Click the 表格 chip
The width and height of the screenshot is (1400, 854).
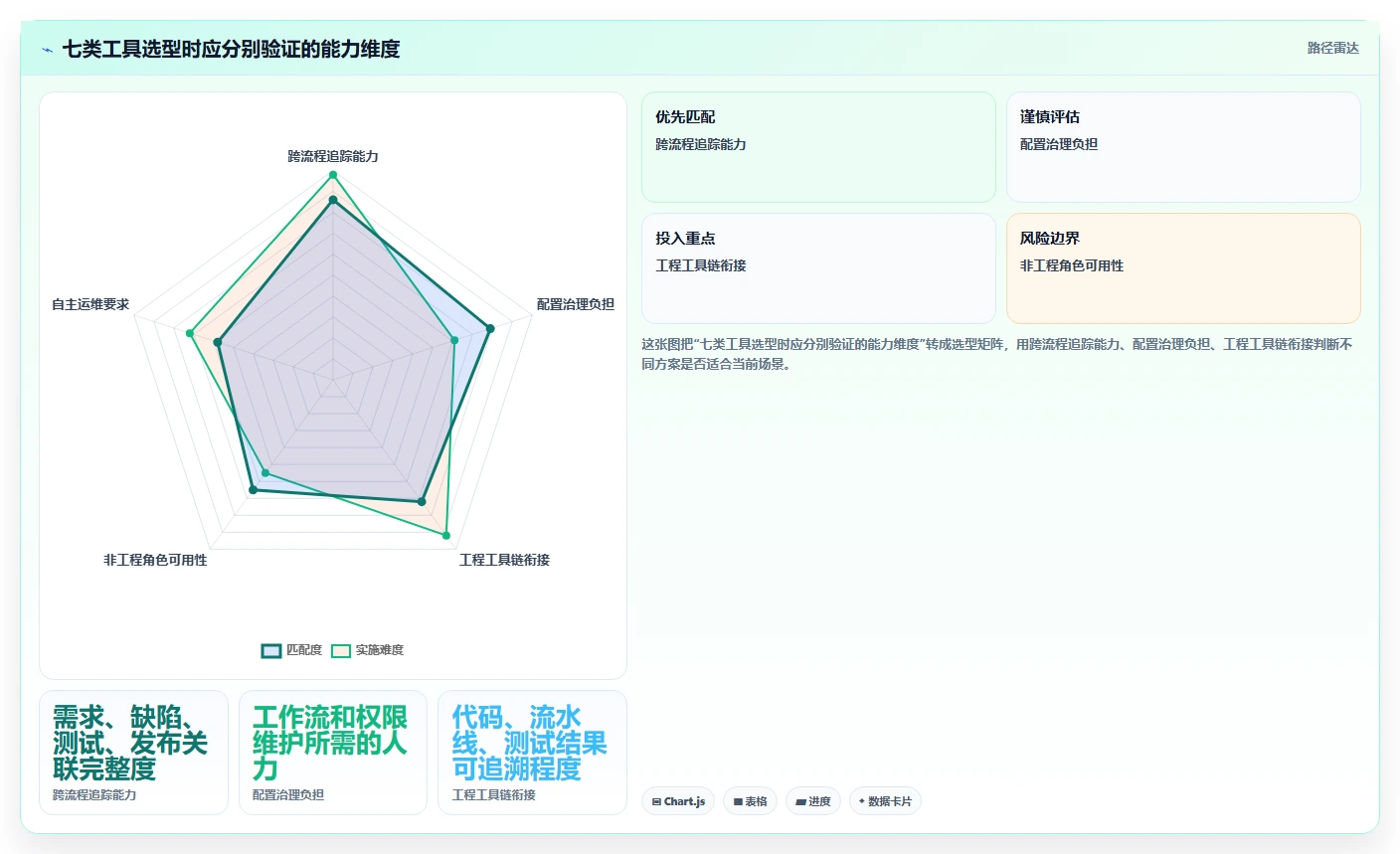[750, 801]
